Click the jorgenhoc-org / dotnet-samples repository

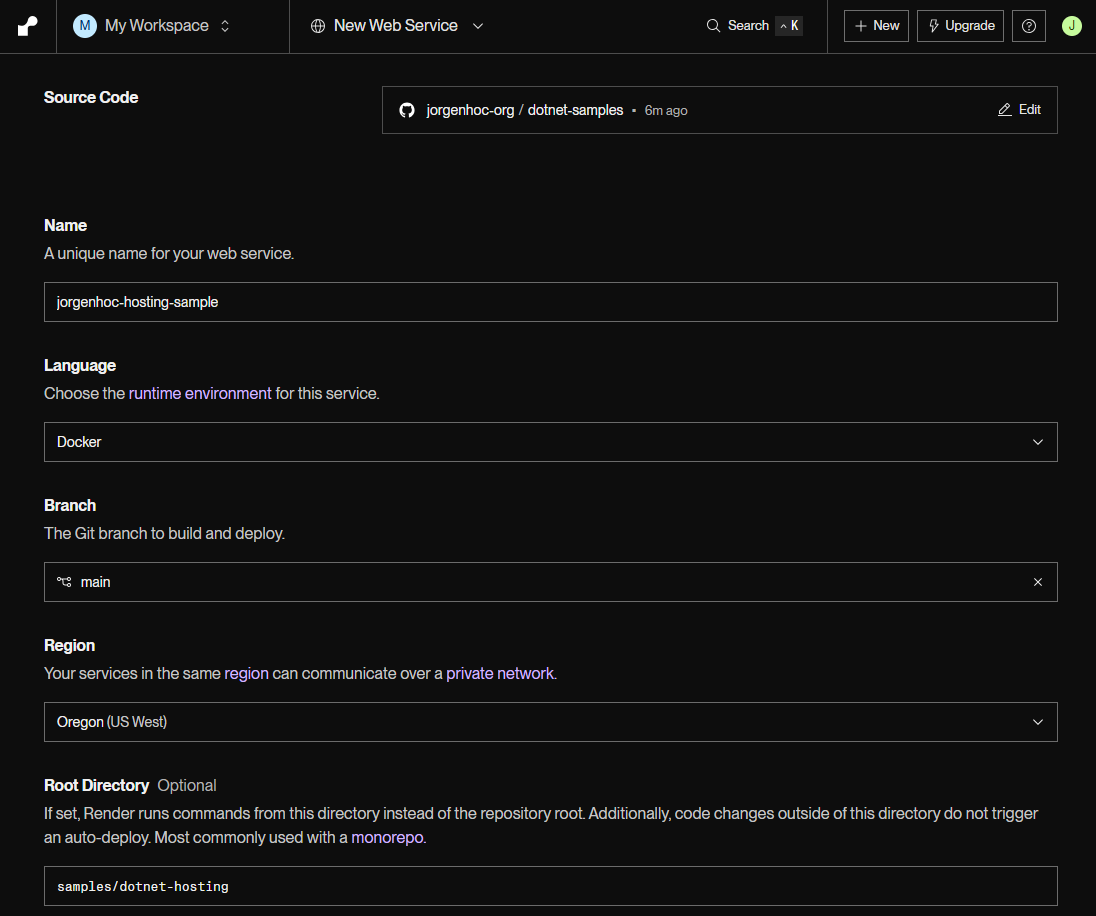click(524, 110)
